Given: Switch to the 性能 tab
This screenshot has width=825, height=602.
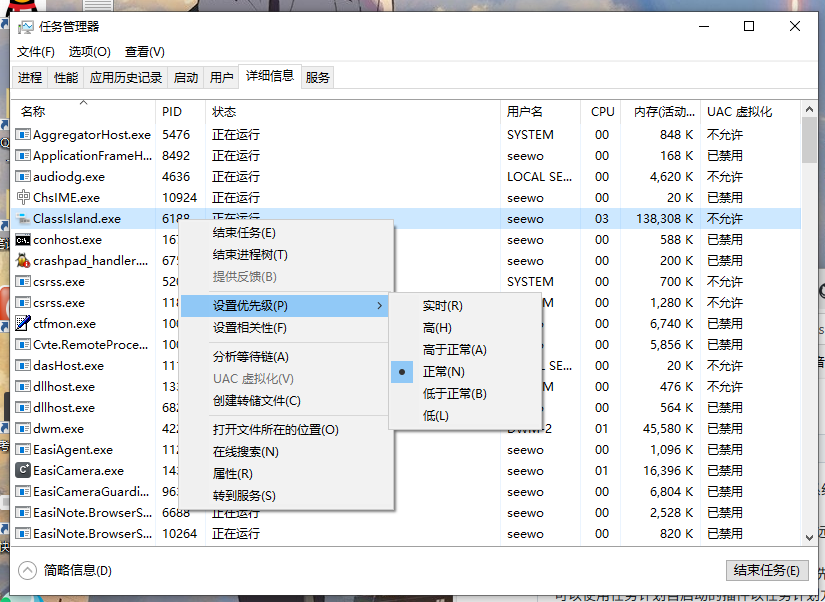Looking at the screenshot, I should [x=66, y=78].
